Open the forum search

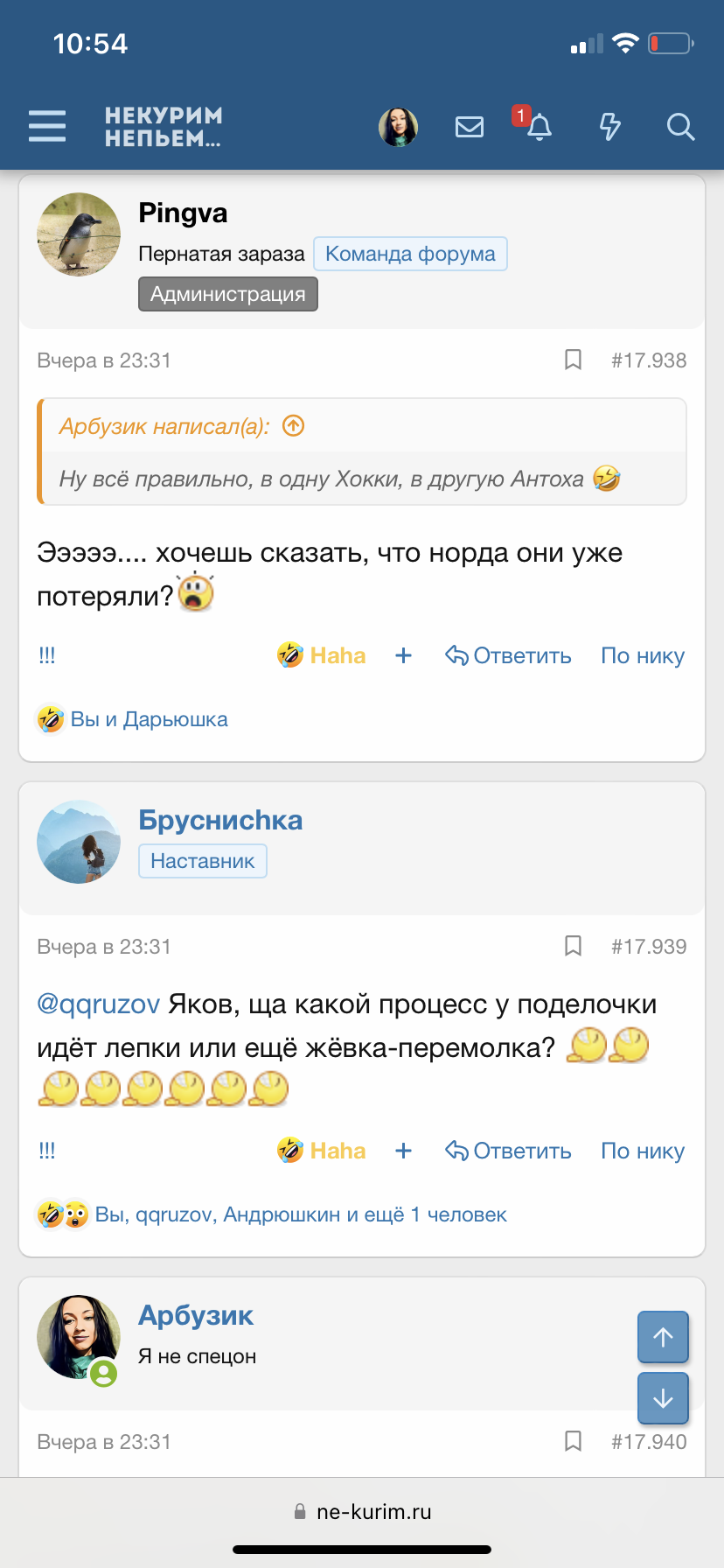[x=679, y=128]
